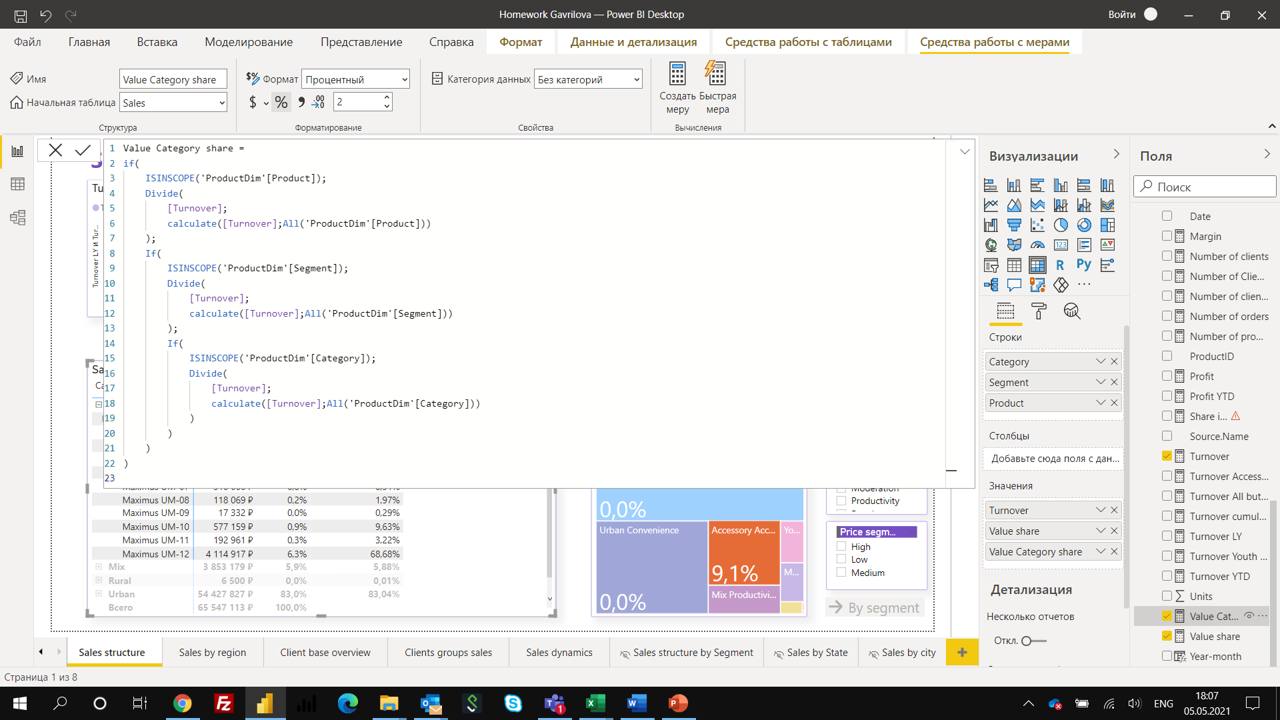Open the Home table dropdown showing Sales
Screen dimensions: 1280x720
tap(173, 102)
